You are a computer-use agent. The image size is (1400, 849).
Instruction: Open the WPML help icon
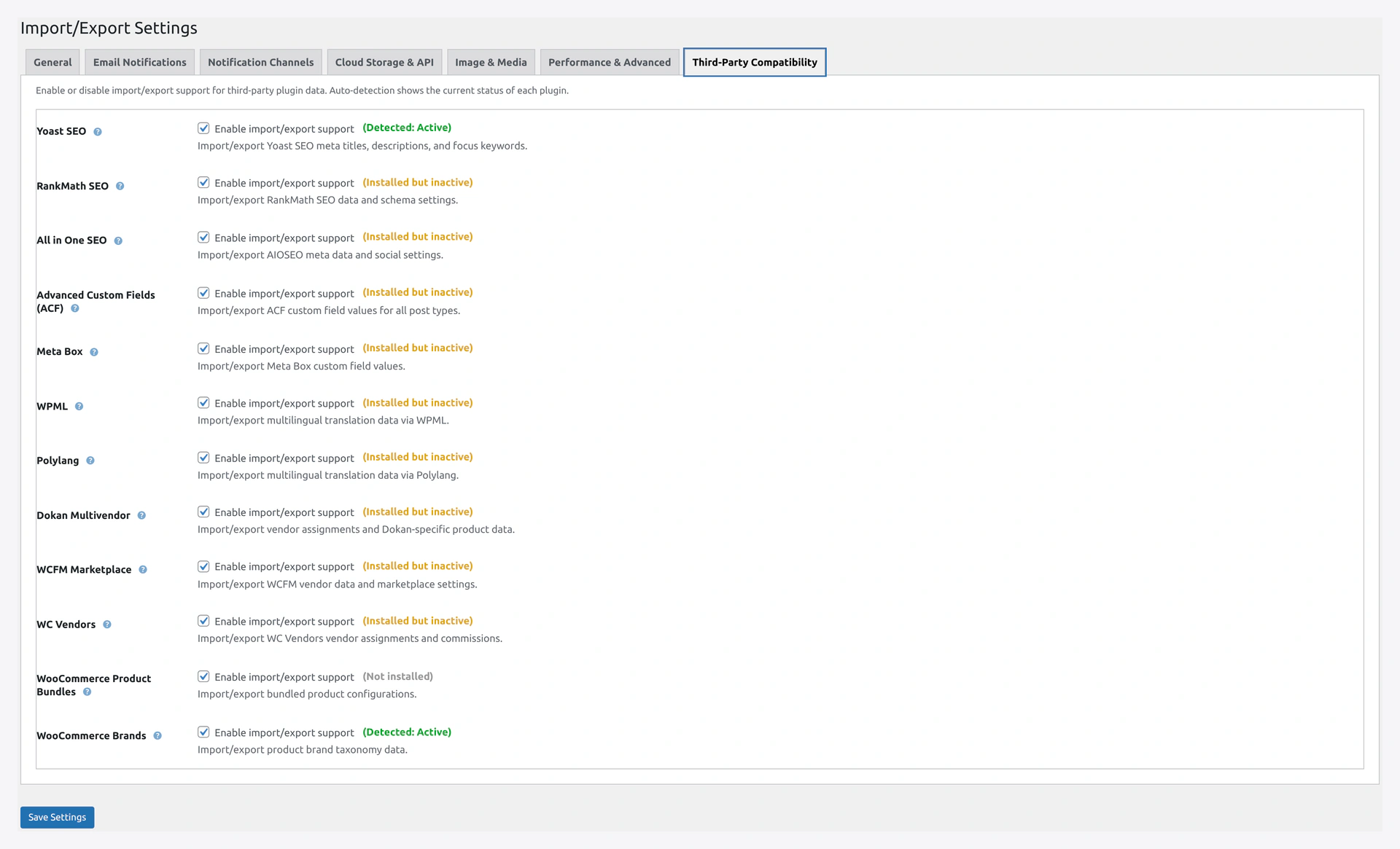tap(79, 407)
